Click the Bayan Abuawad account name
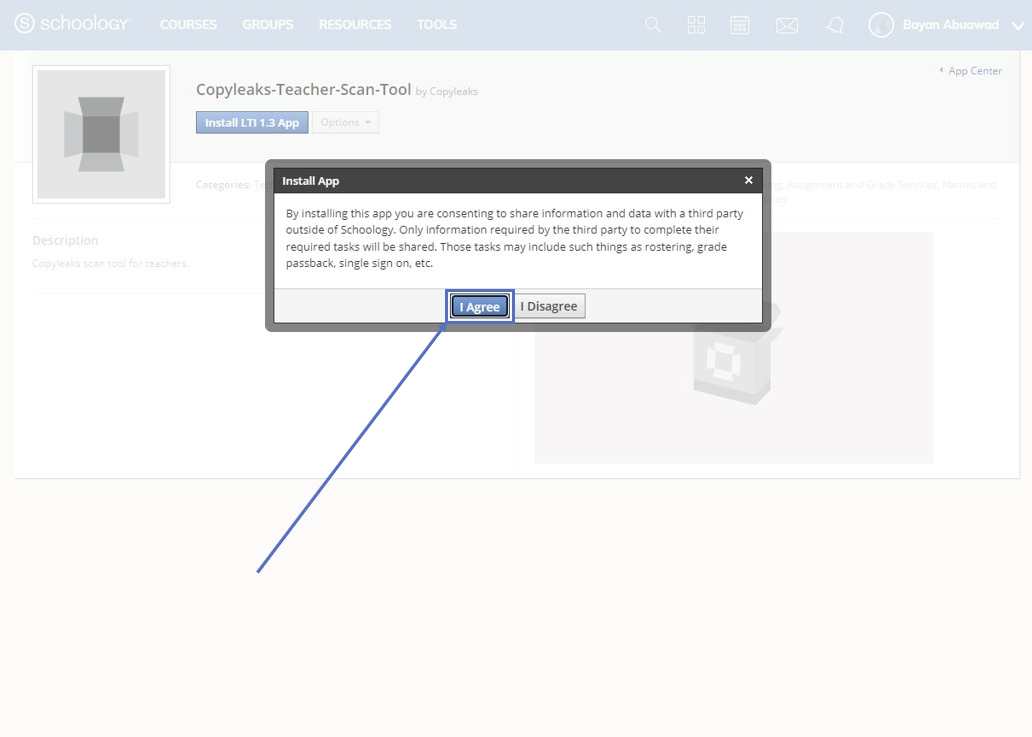Screen dimensions: 1032x737 coord(950,25)
